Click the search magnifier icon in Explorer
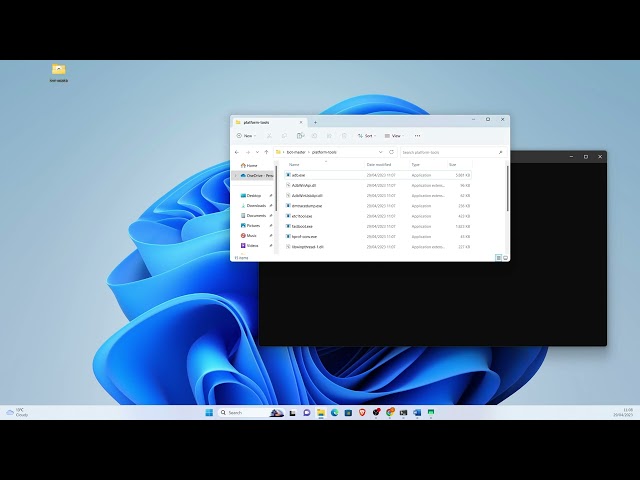Viewport: 640px width, 480px height. pos(500,152)
